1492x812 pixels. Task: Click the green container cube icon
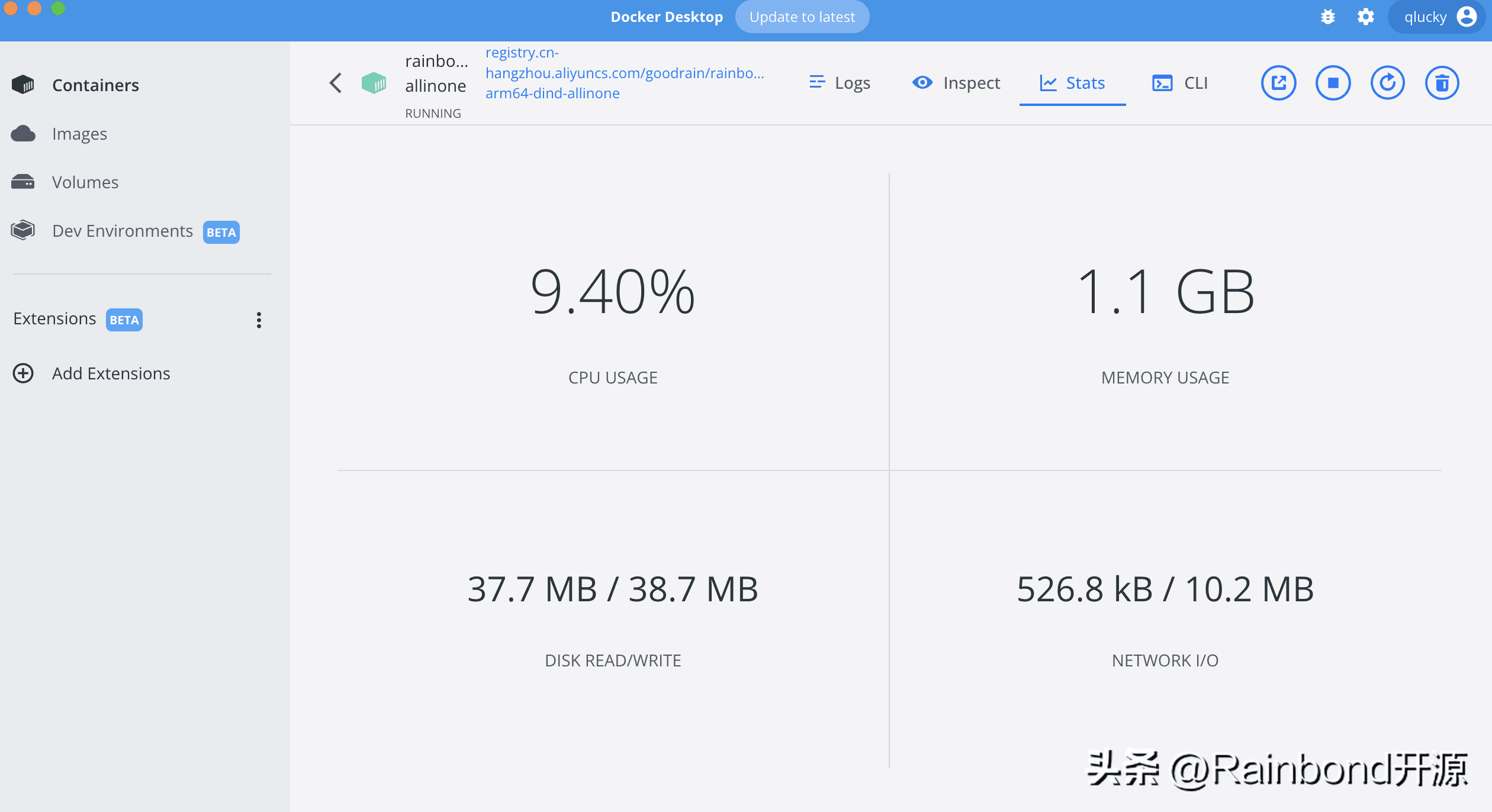[x=374, y=83]
